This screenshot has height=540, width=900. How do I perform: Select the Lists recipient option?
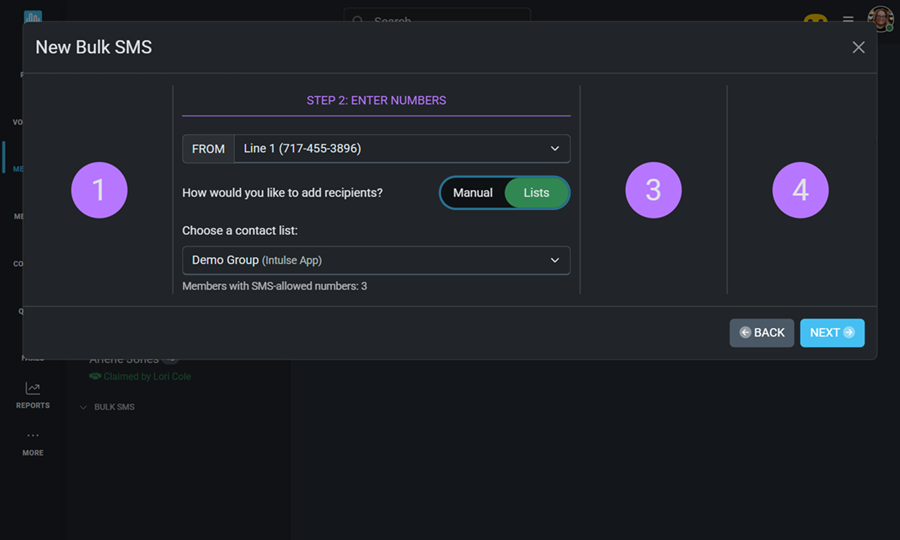click(536, 193)
